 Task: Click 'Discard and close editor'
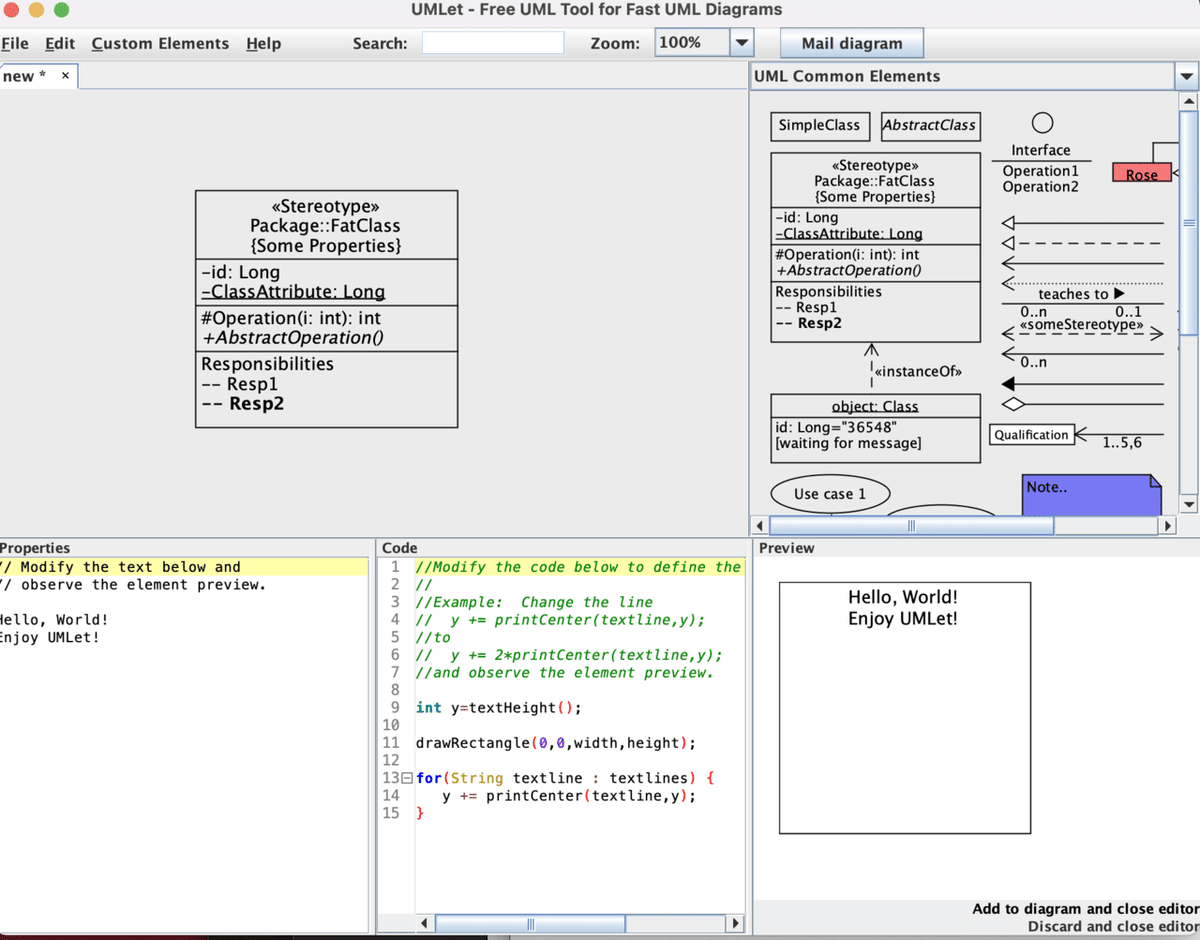coord(1113,926)
